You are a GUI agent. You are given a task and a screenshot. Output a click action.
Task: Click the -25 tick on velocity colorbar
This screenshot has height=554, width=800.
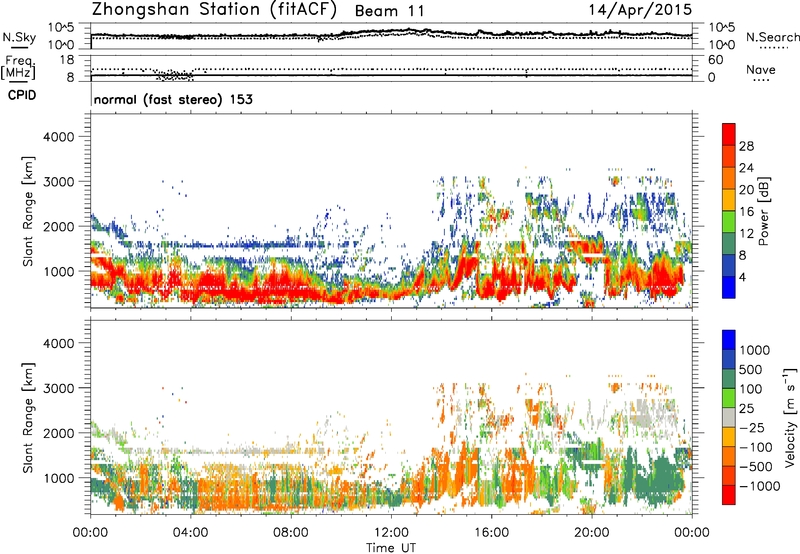754,427
